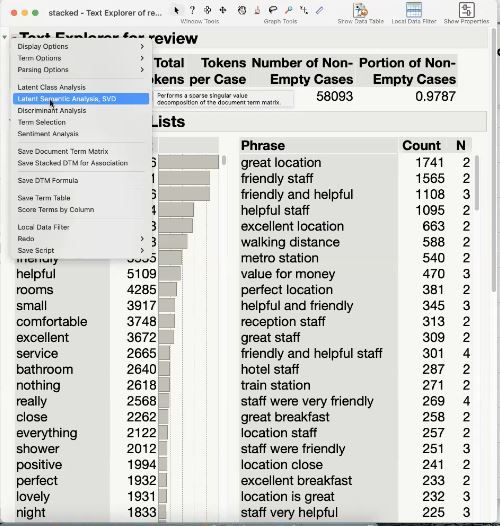
Task: Choose Local Data Filter menu entry
Action: click(x=81, y=227)
